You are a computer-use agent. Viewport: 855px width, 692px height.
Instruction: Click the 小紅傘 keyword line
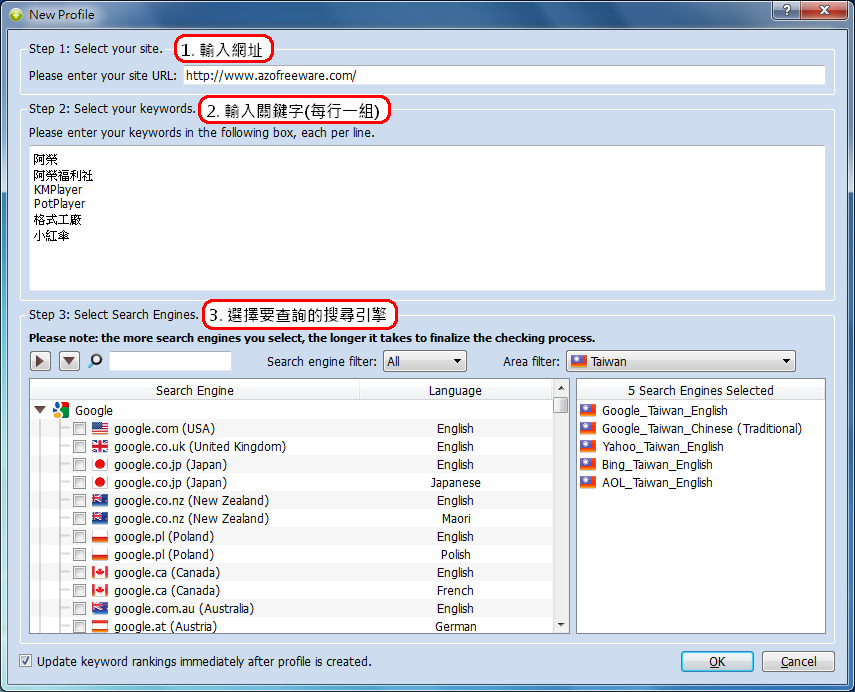51,235
